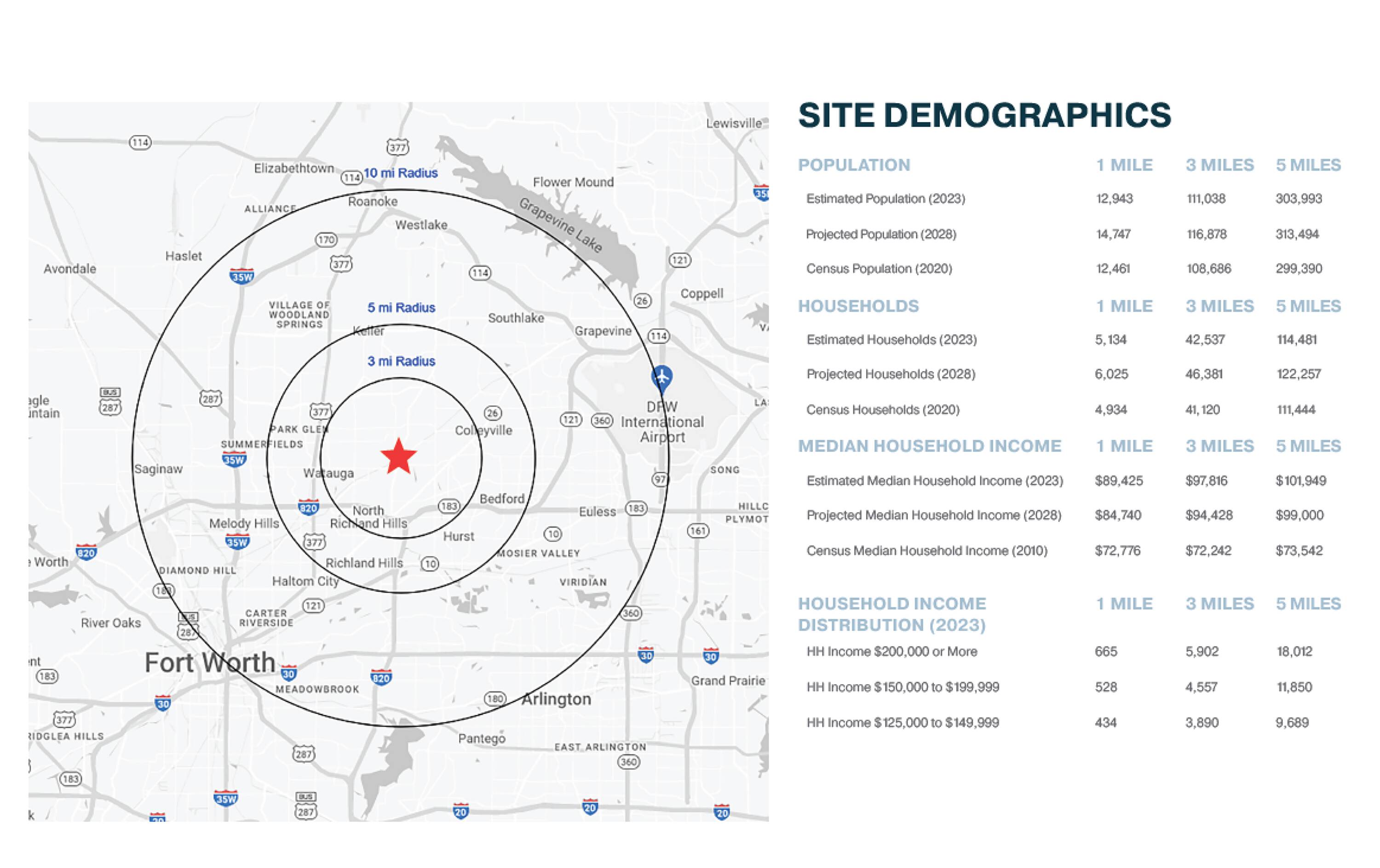The height and width of the screenshot is (868, 1380).
Task: Click the POPULATION section heading
Action: pyautogui.click(x=854, y=165)
